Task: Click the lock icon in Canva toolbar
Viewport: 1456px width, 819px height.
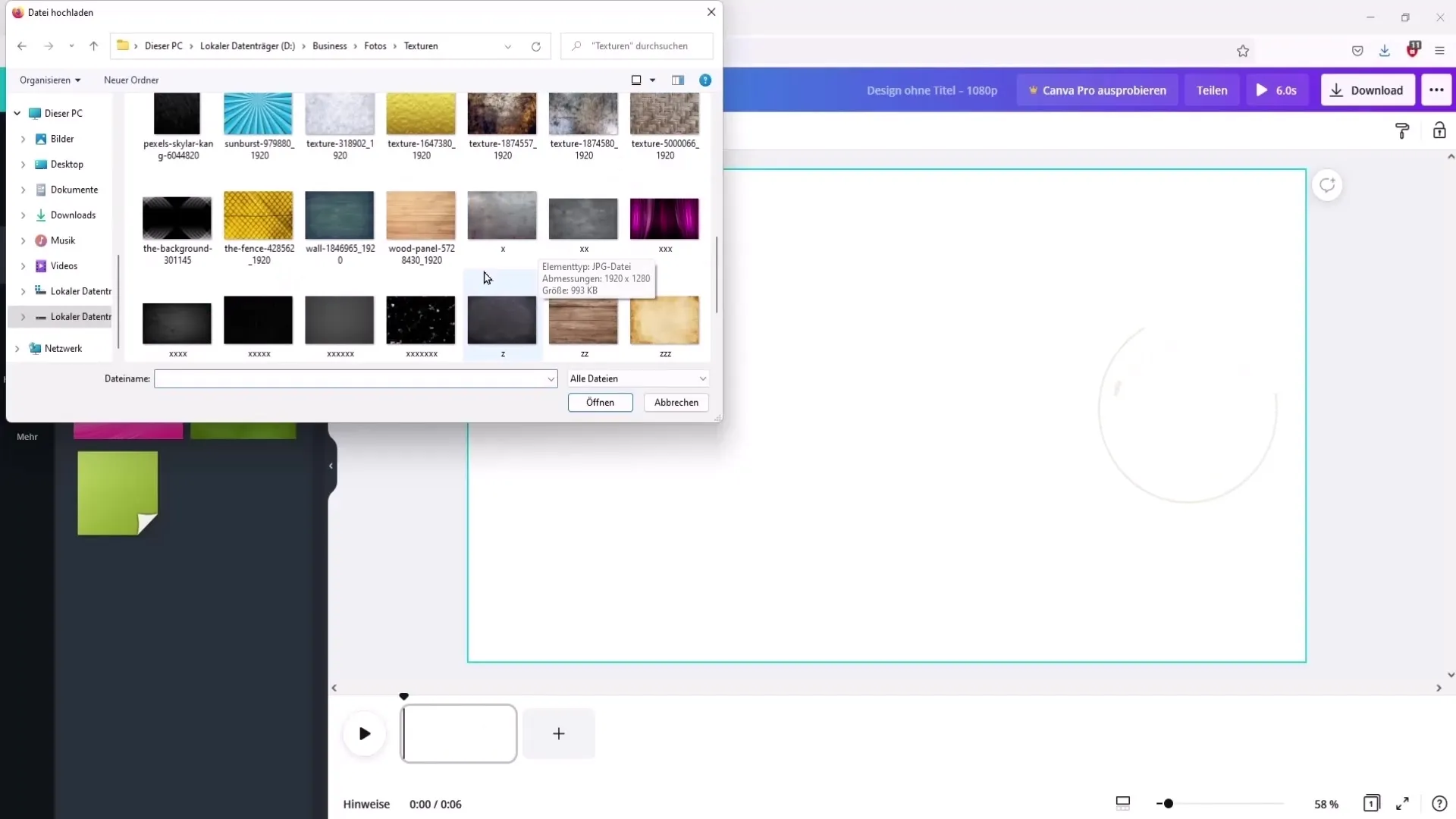Action: 1439,130
